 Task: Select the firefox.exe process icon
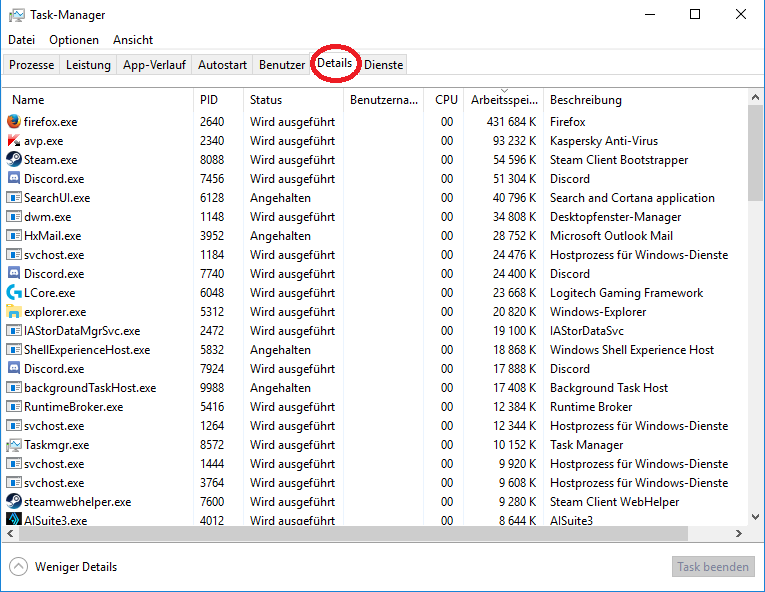click(x=14, y=121)
